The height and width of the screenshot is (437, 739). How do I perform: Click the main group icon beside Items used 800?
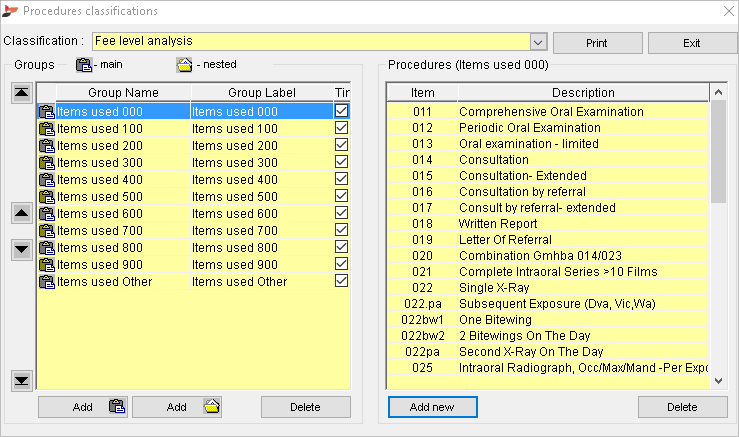pos(47,247)
